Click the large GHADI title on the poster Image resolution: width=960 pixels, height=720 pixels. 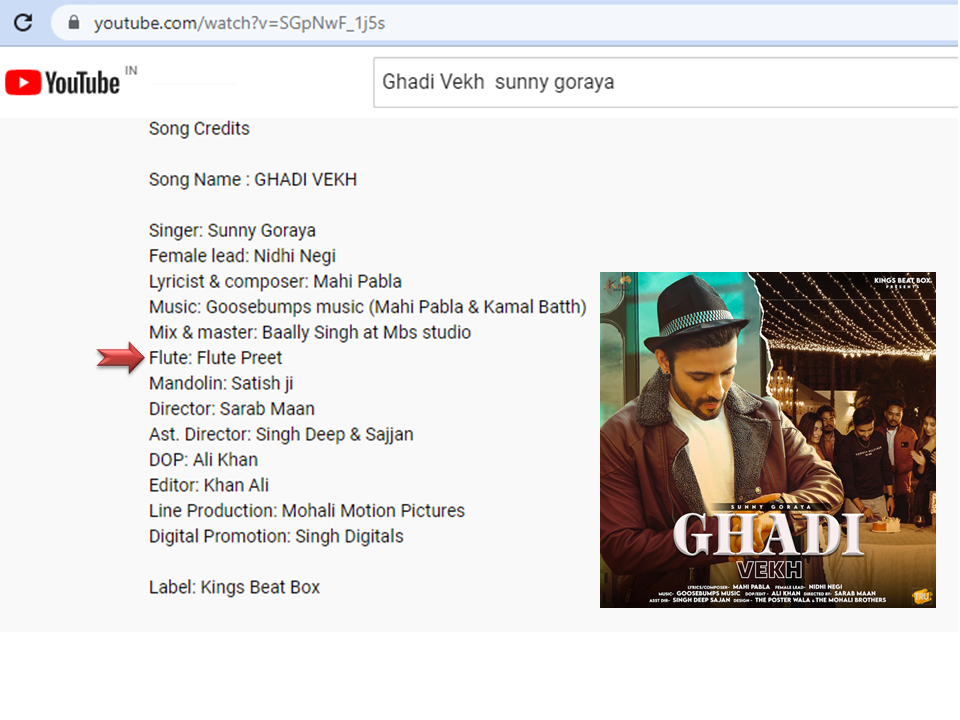pos(767,535)
